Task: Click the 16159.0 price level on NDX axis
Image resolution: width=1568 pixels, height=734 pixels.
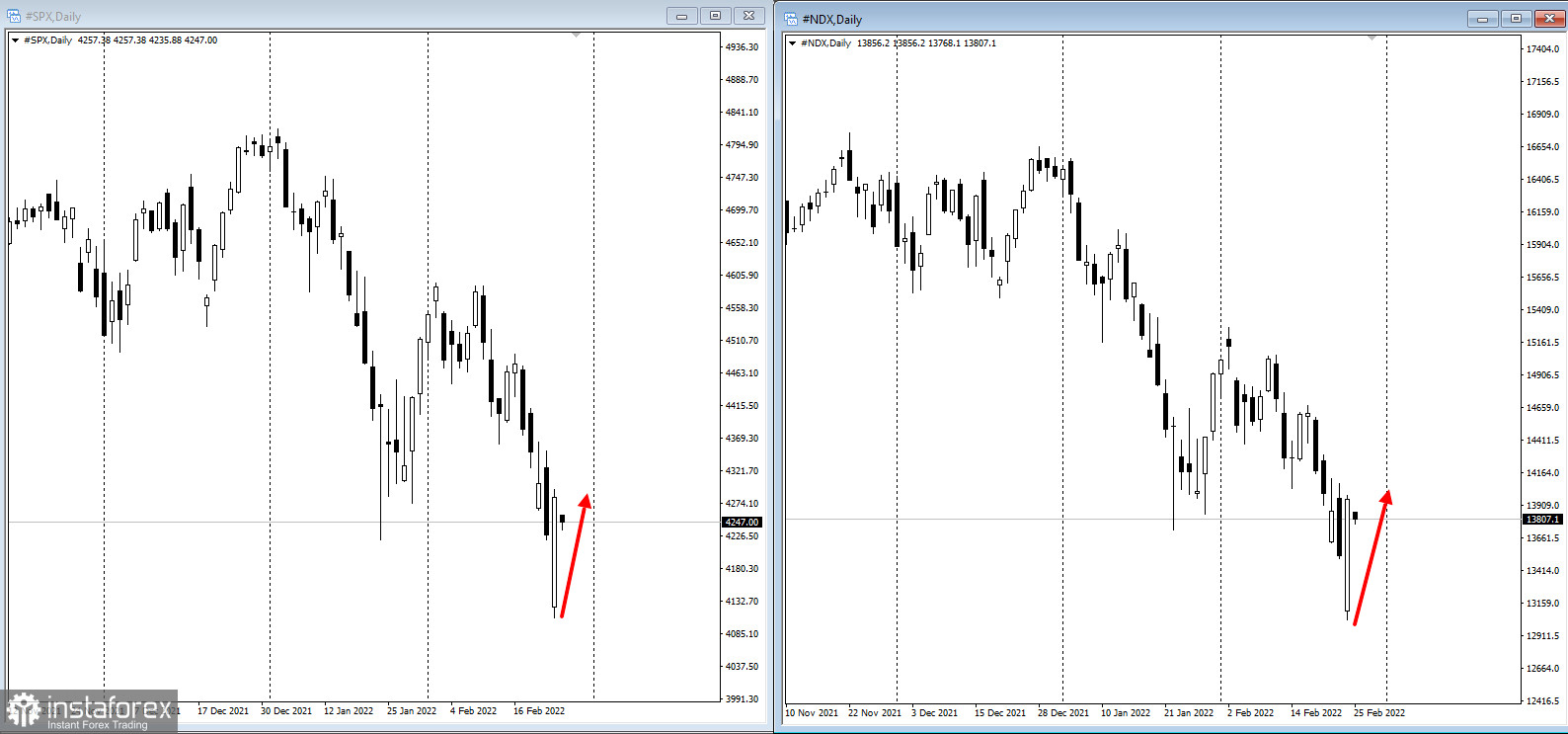Action: [x=1542, y=212]
